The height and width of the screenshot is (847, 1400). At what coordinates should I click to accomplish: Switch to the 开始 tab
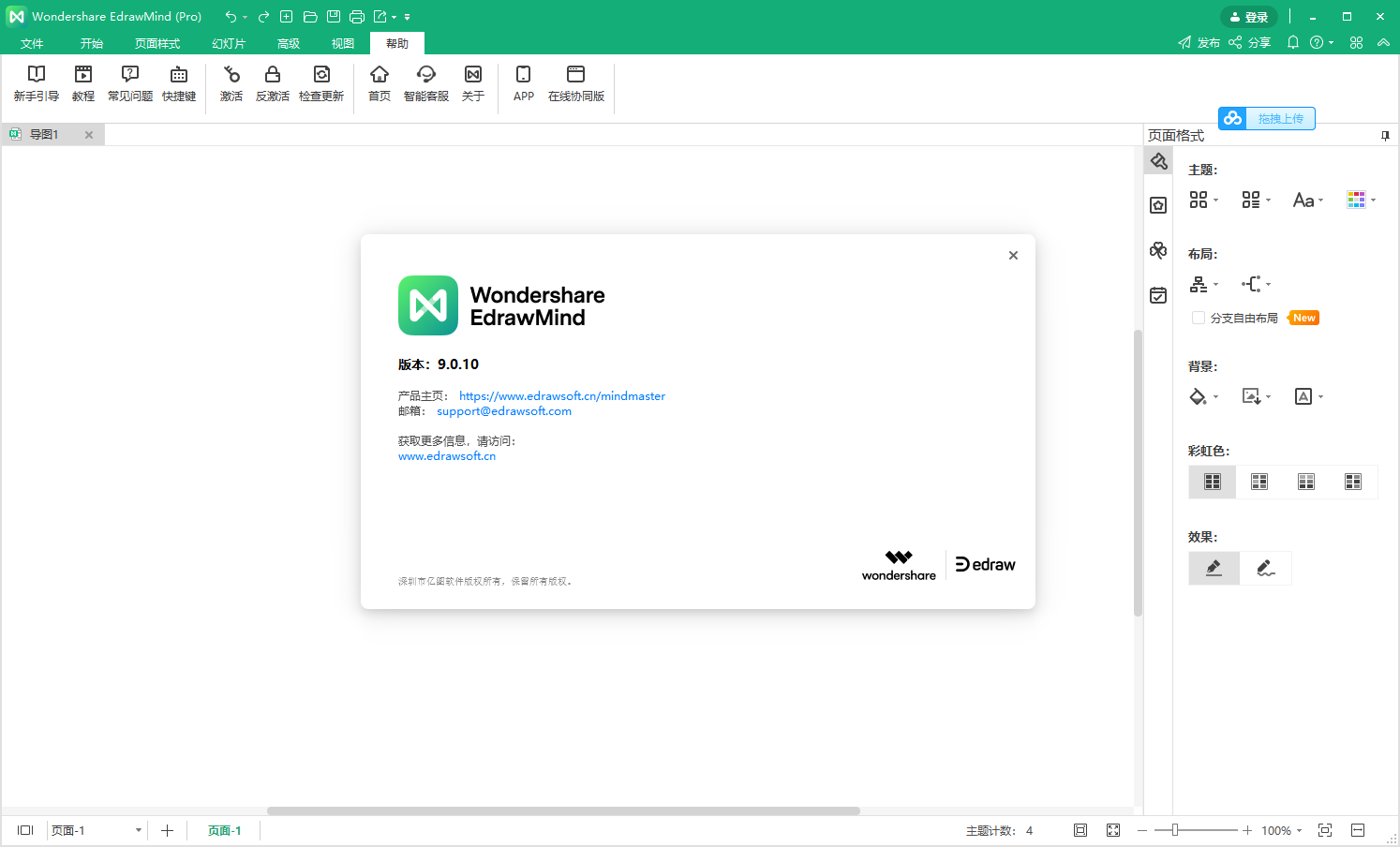click(92, 43)
